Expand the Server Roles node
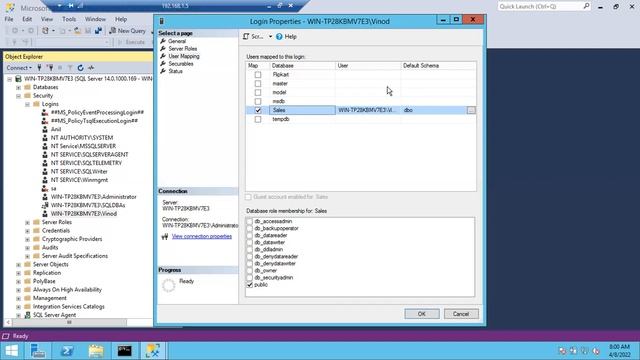The image size is (640, 360). (x=27, y=222)
